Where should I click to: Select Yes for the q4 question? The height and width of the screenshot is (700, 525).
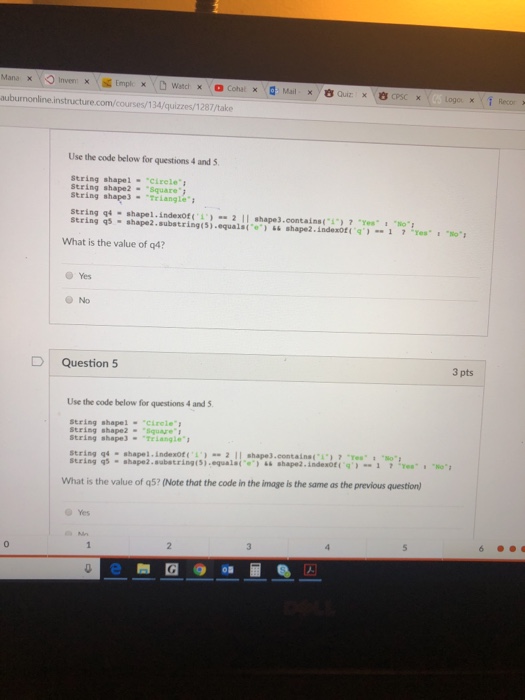(x=69, y=275)
